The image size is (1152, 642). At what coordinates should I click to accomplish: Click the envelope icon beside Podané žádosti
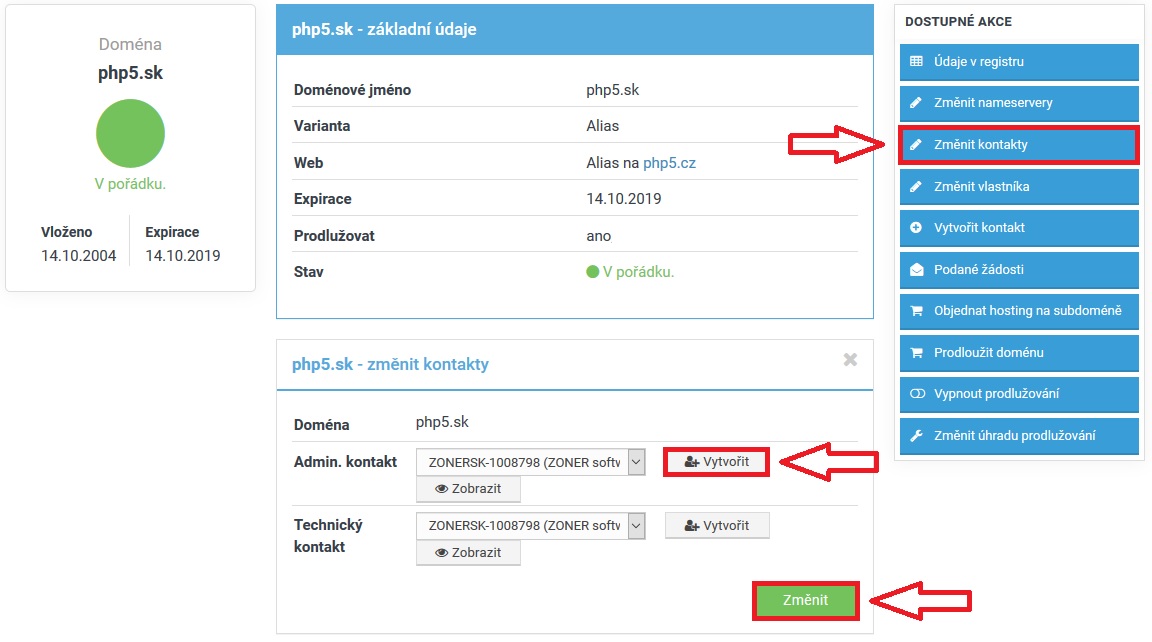tap(916, 270)
